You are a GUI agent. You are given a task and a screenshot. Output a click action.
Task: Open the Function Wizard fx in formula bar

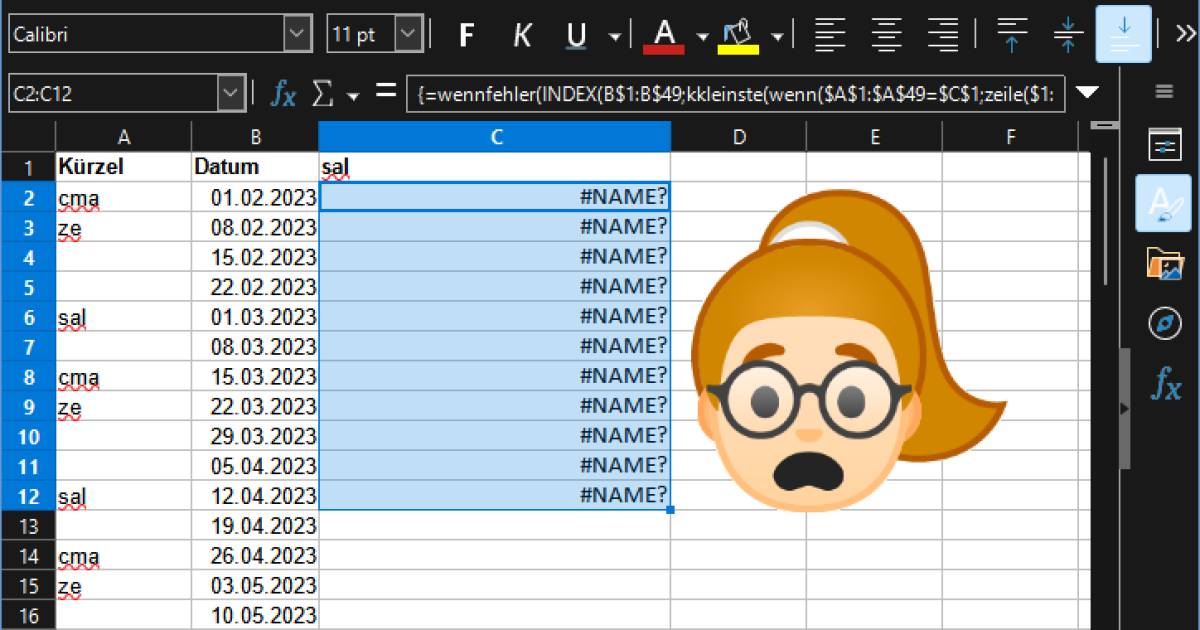[x=284, y=94]
